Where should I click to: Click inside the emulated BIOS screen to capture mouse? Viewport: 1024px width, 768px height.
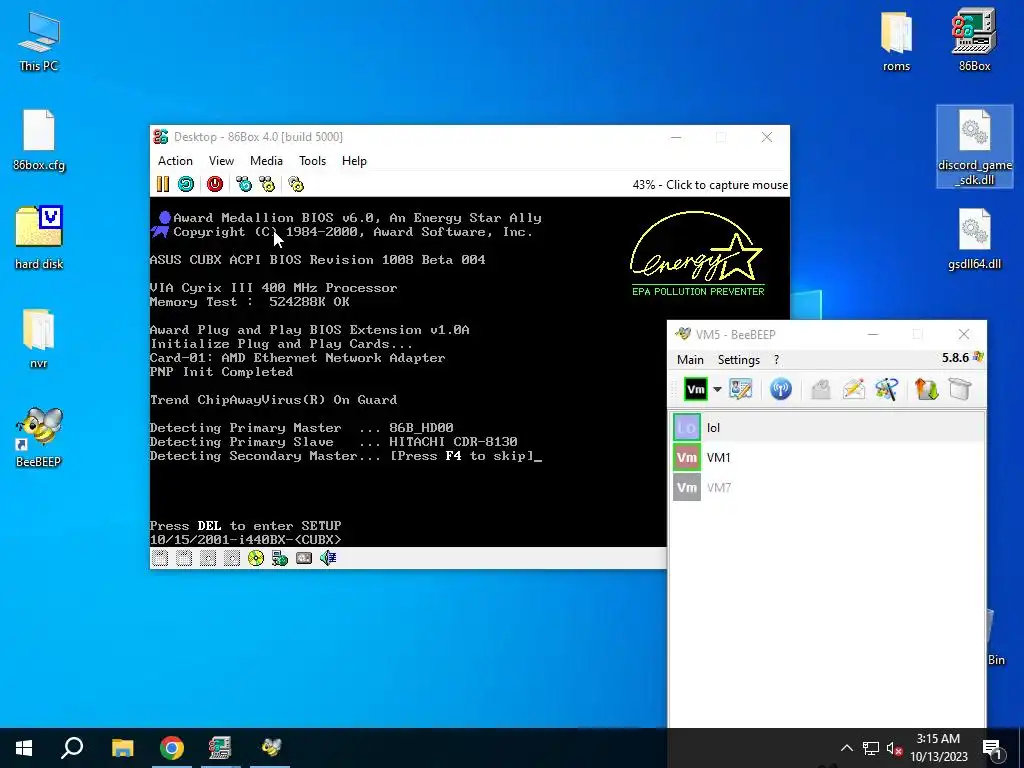408,372
